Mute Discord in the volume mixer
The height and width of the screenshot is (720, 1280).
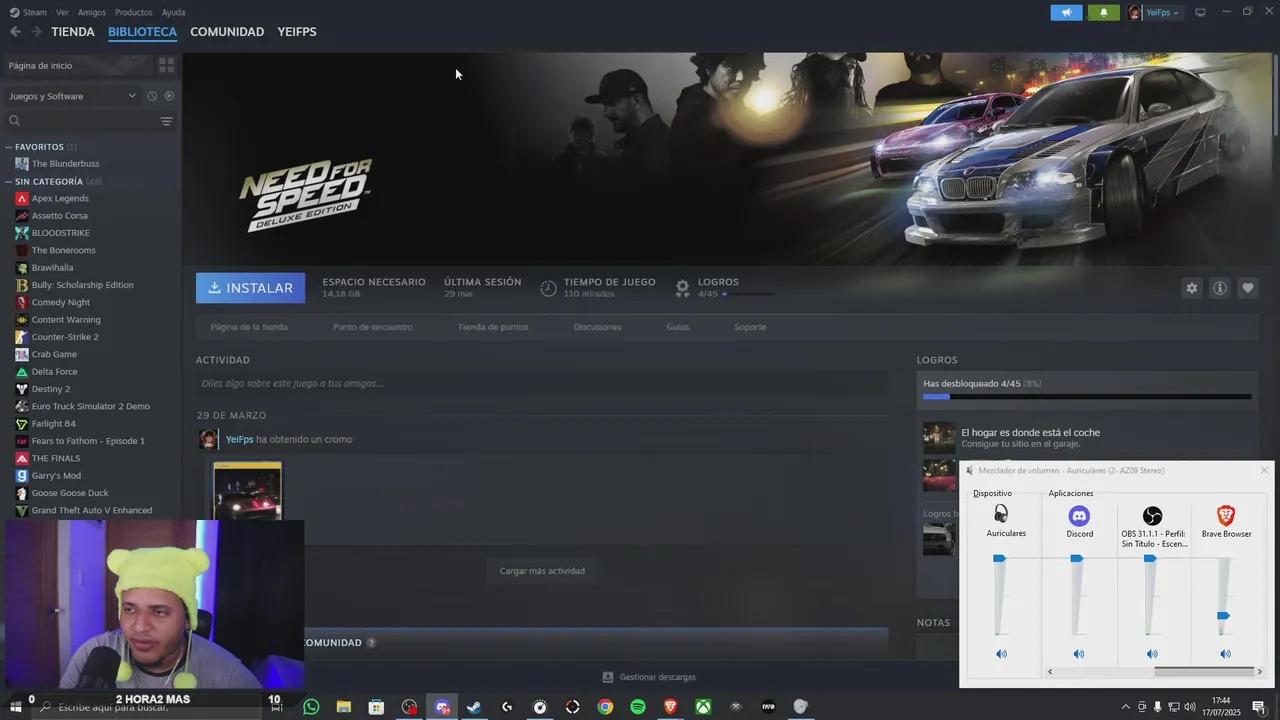[1079, 654]
